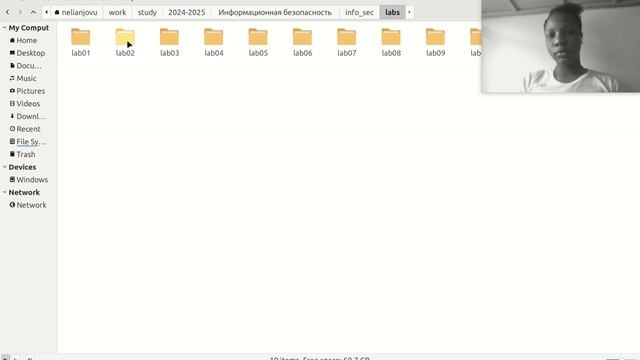Go back with the back arrow

(x=7, y=12)
